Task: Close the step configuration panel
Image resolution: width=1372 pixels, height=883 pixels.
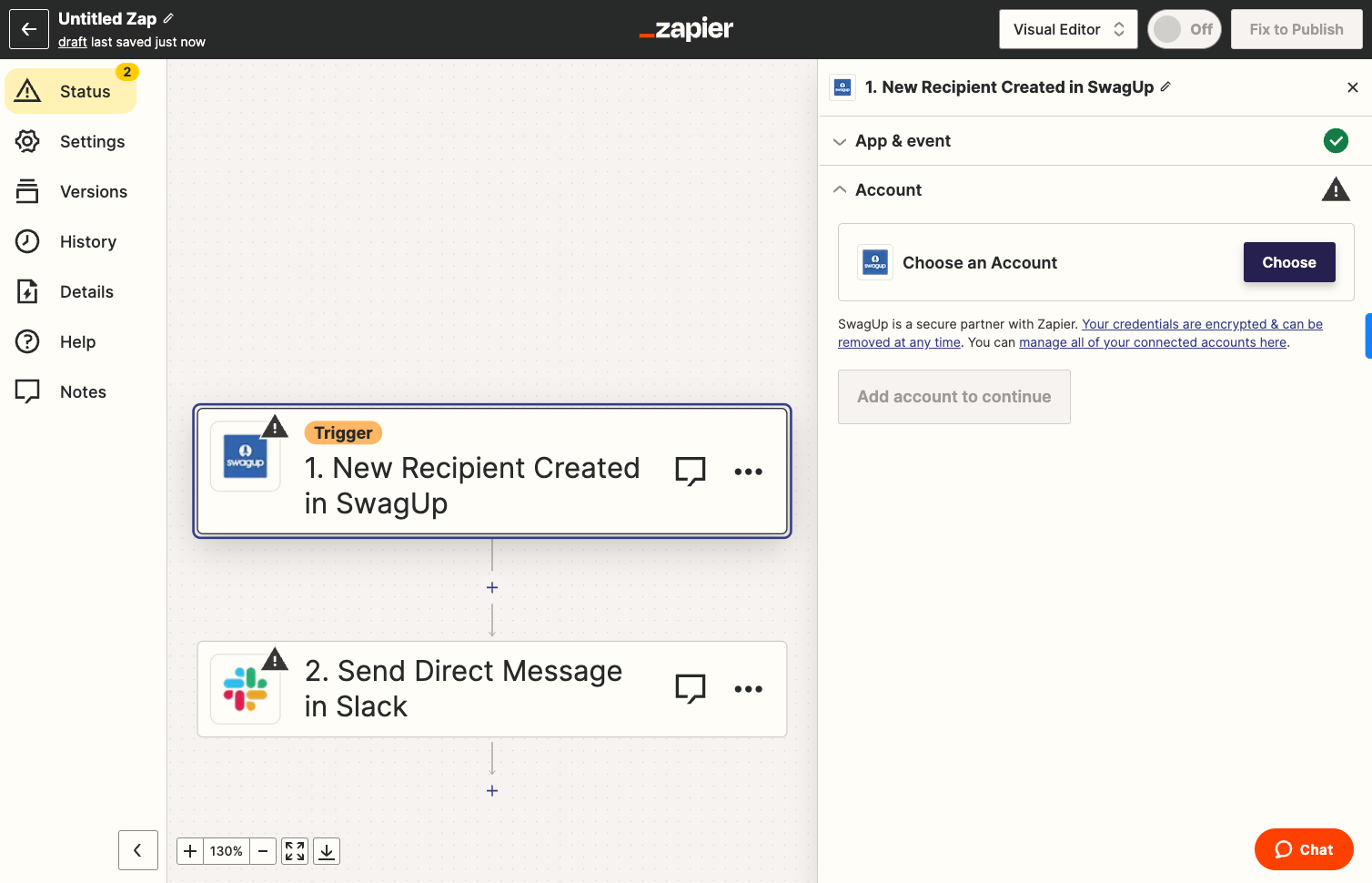Action: tap(1353, 87)
